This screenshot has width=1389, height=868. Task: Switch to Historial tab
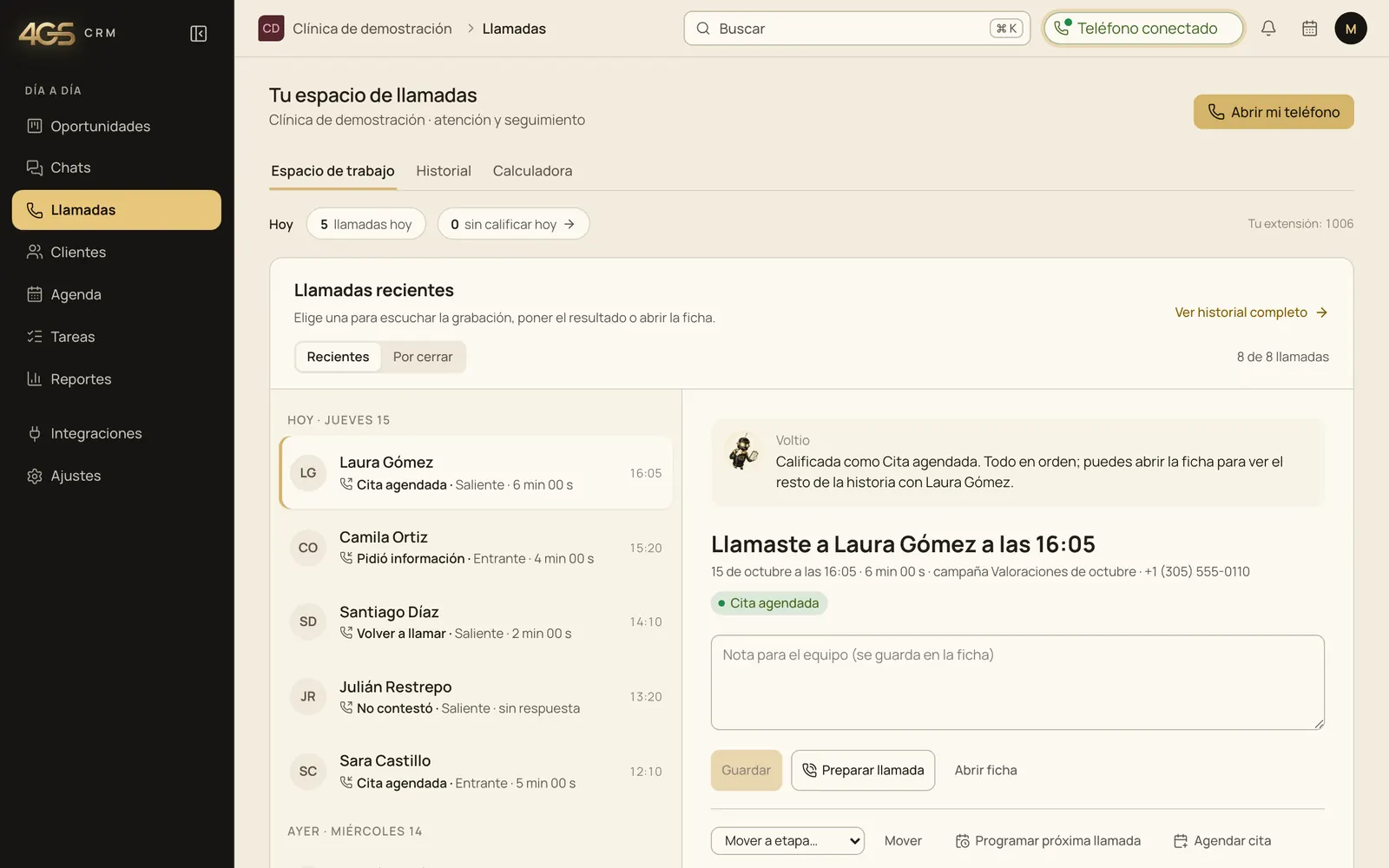tap(444, 171)
